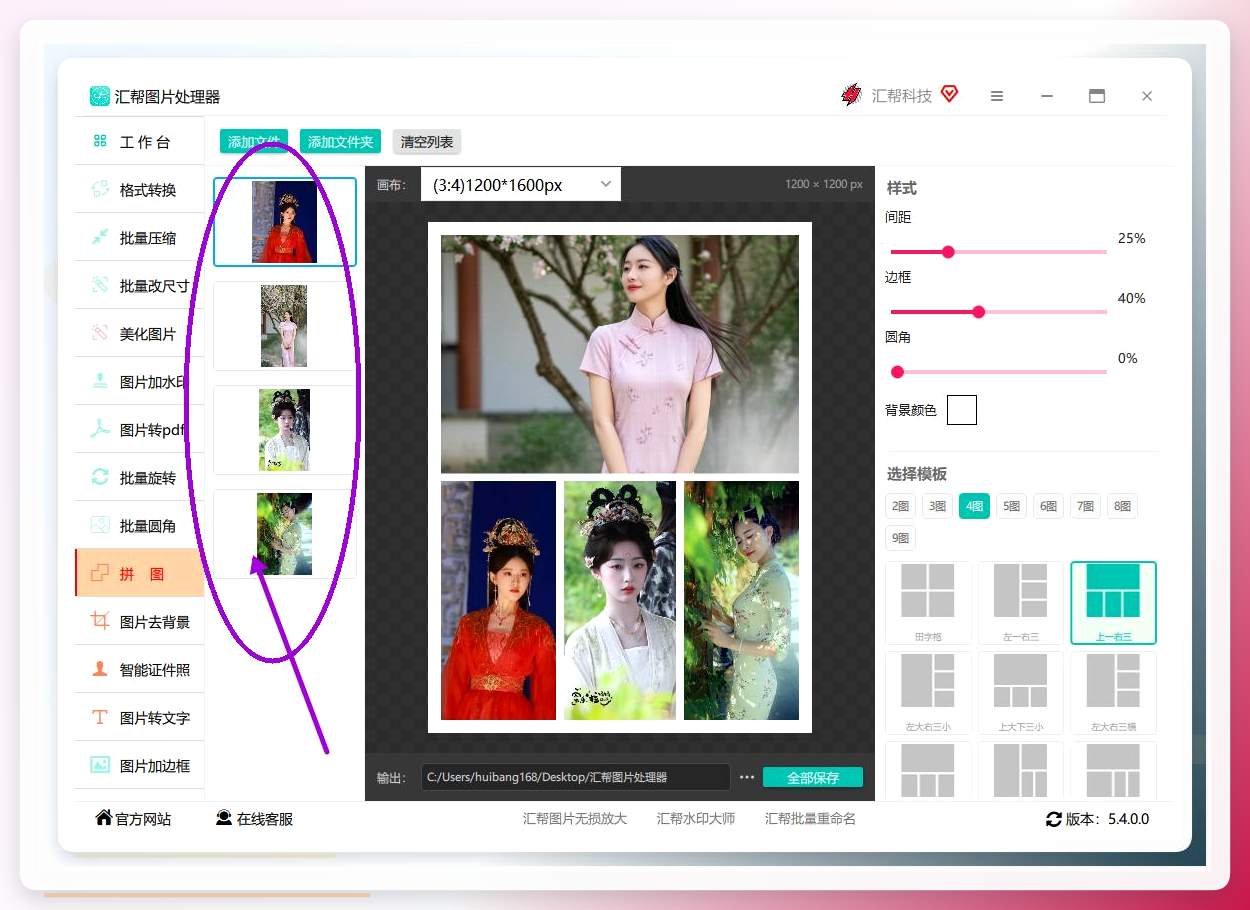Screen dimensions: 1250x910
Task: Switch to the 工作台 sidebar item
Action: pos(139,142)
